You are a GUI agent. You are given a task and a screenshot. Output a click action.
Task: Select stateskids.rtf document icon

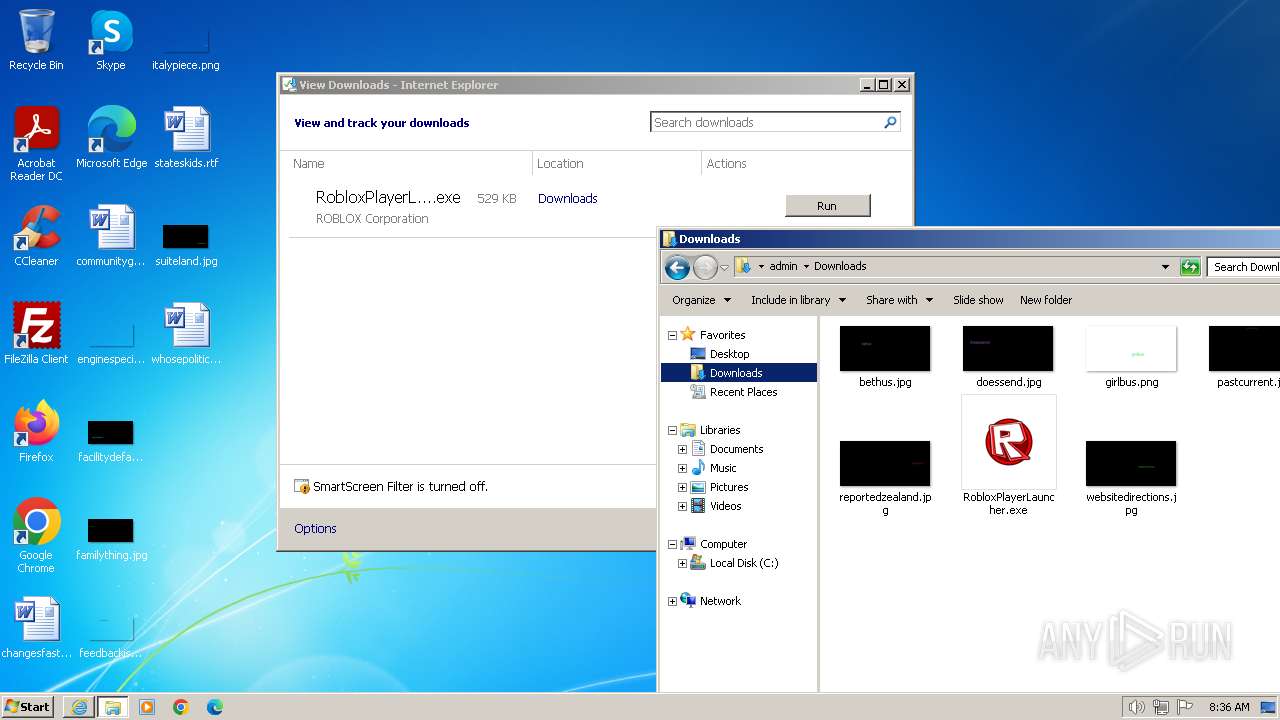(186, 137)
